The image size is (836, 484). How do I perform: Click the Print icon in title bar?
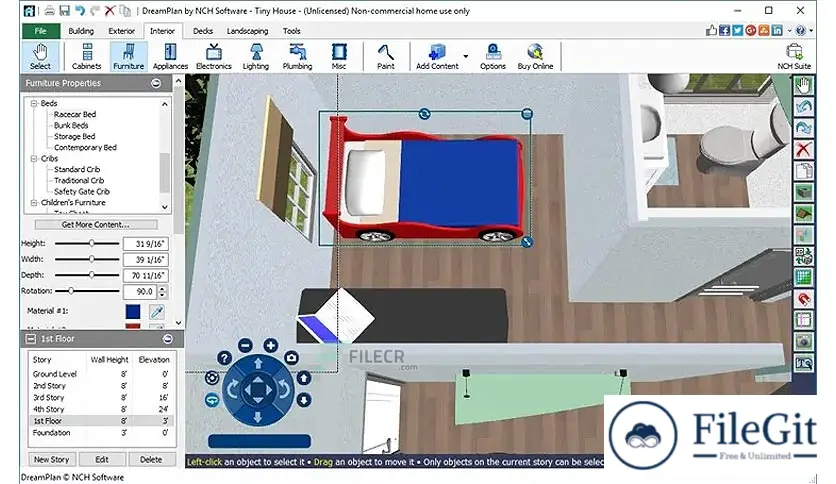pyautogui.click(x=50, y=11)
